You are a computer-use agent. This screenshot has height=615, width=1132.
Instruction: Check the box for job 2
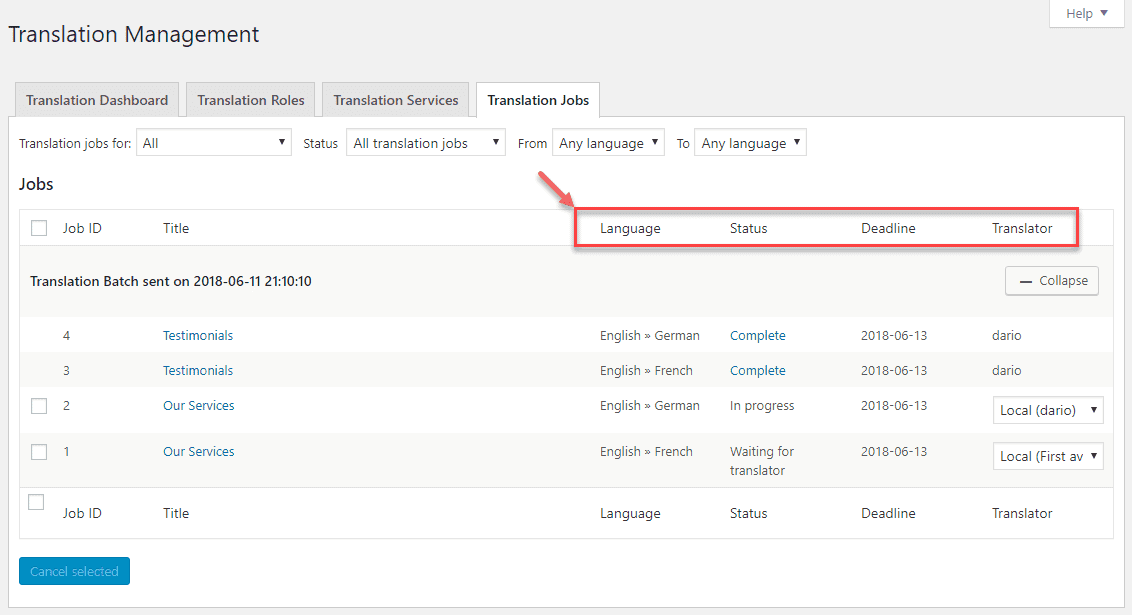(x=39, y=406)
